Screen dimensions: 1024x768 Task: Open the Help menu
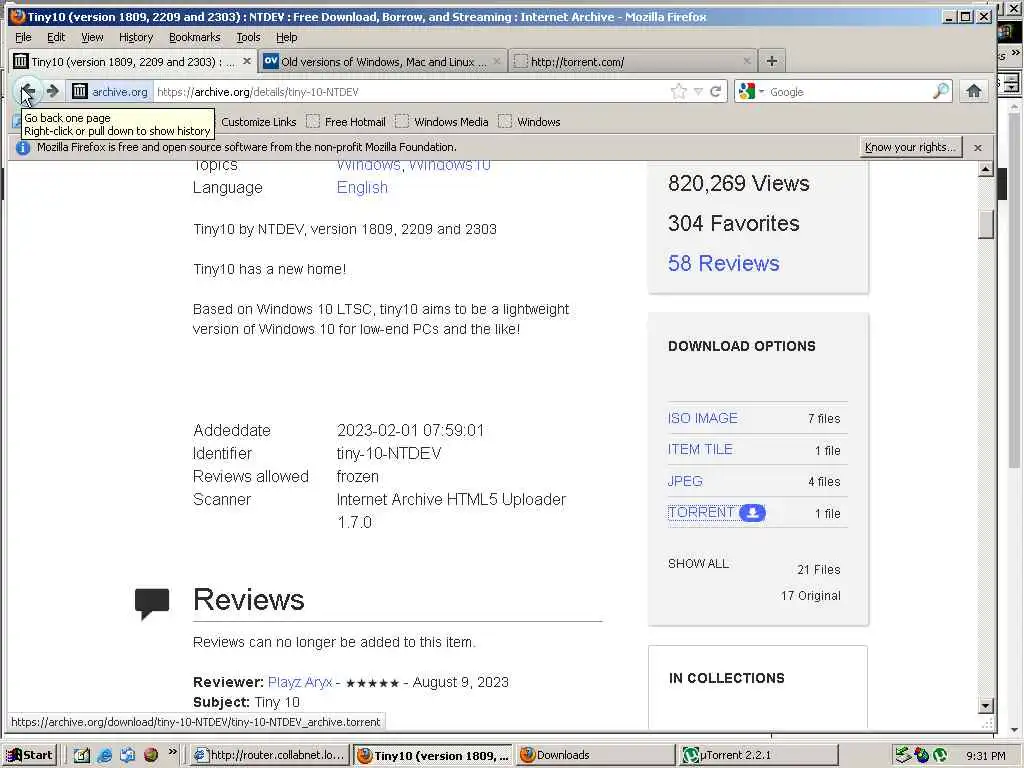[286, 37]
